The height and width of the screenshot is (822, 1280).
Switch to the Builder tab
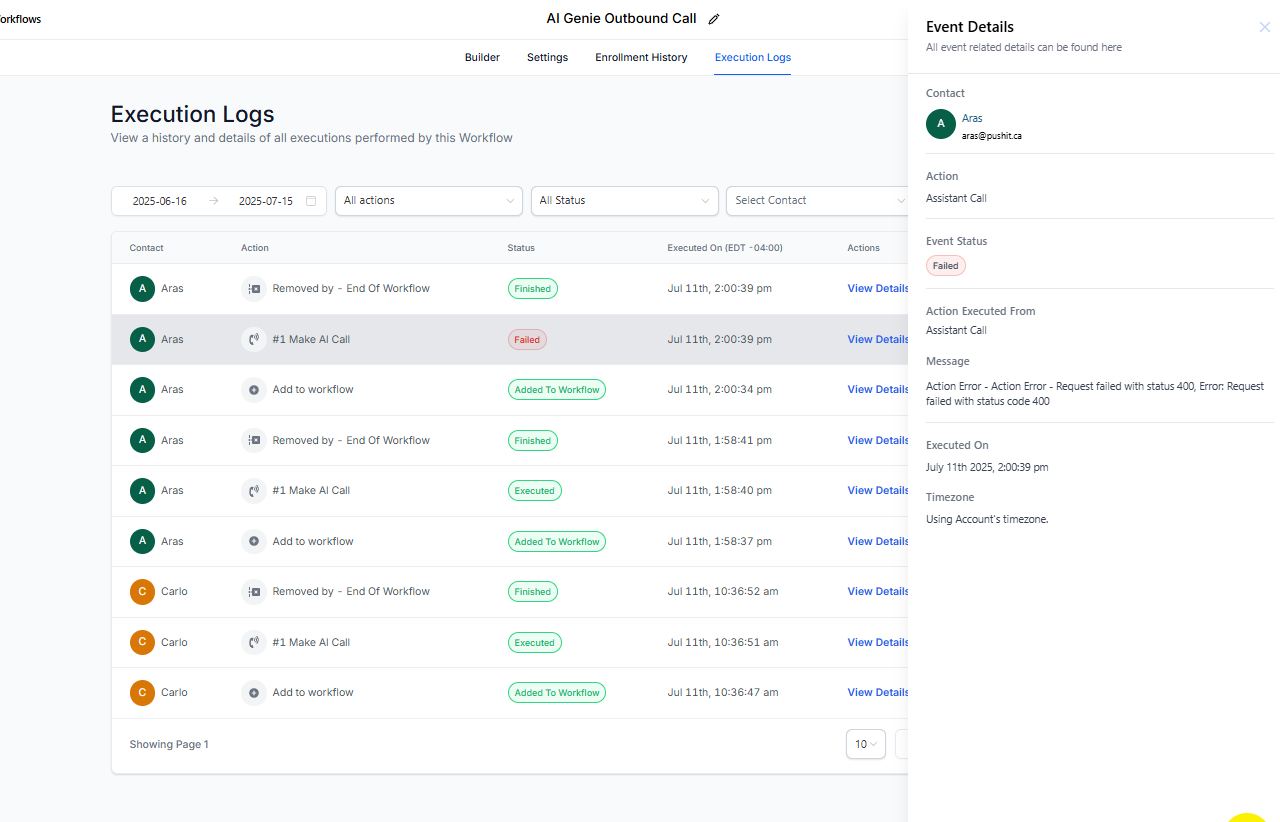point(482,58)
